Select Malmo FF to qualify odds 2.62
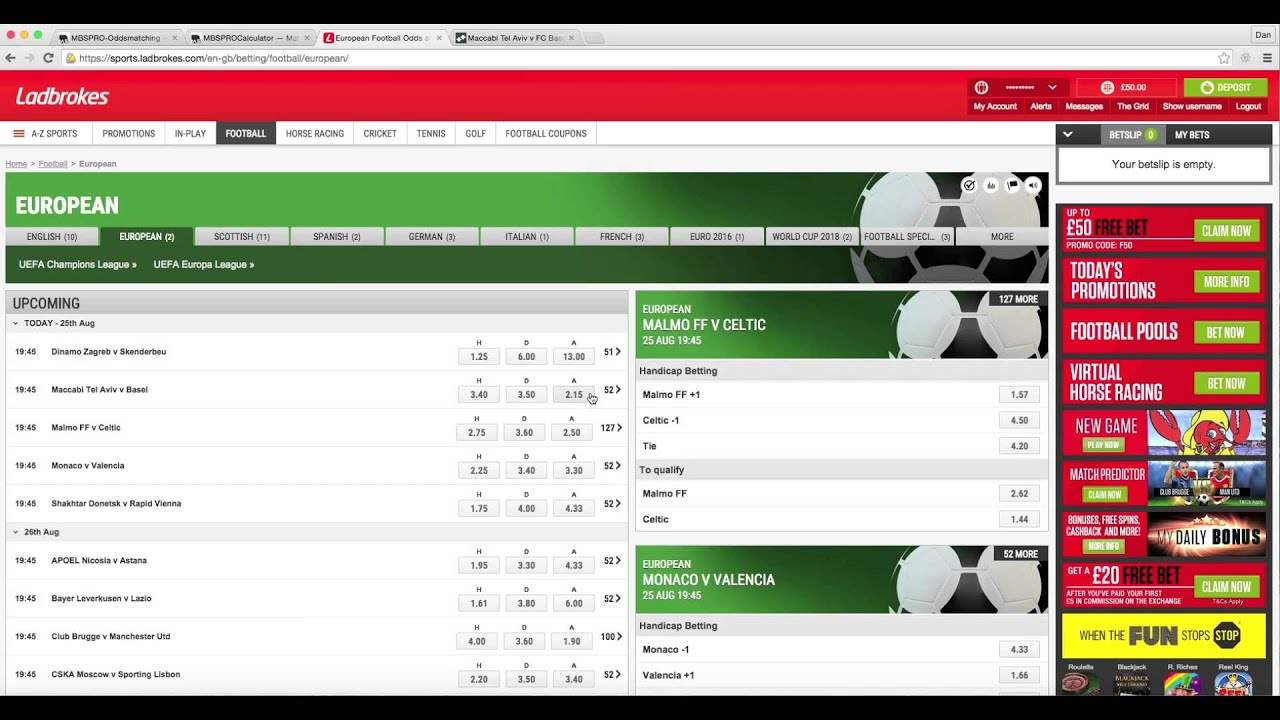The image size is (1280, 720). 1019,494
